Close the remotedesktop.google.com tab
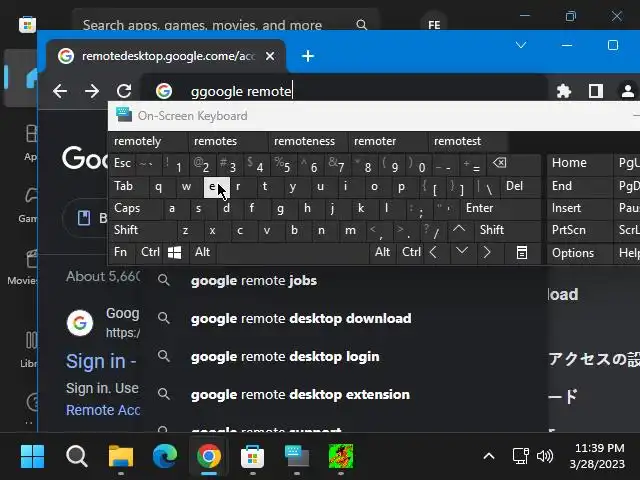Screen dimensions: 640x480 pyautogui.click(x=270, y=56)
